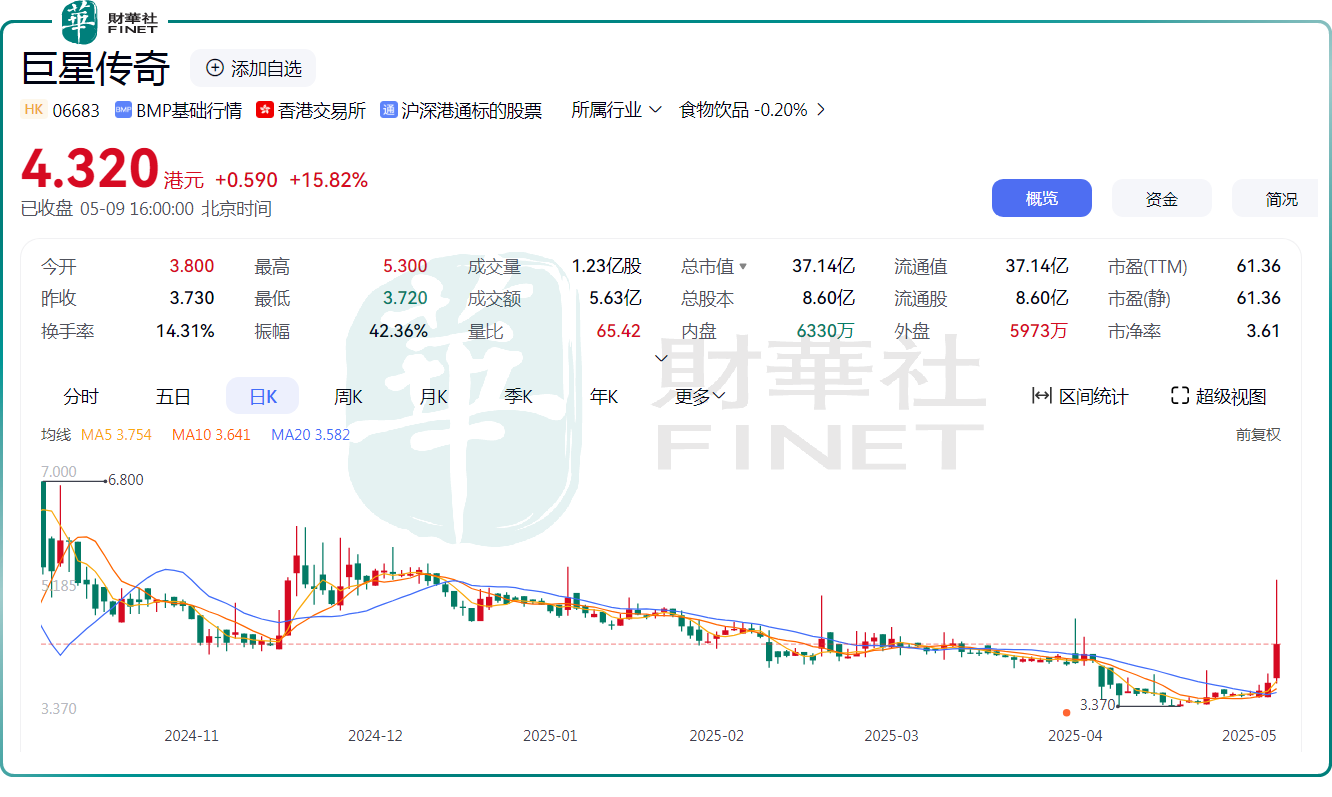Click the 香港交易所 red flag icon
The width and height of the screenshot is (1332, 797).
[265, 110]
